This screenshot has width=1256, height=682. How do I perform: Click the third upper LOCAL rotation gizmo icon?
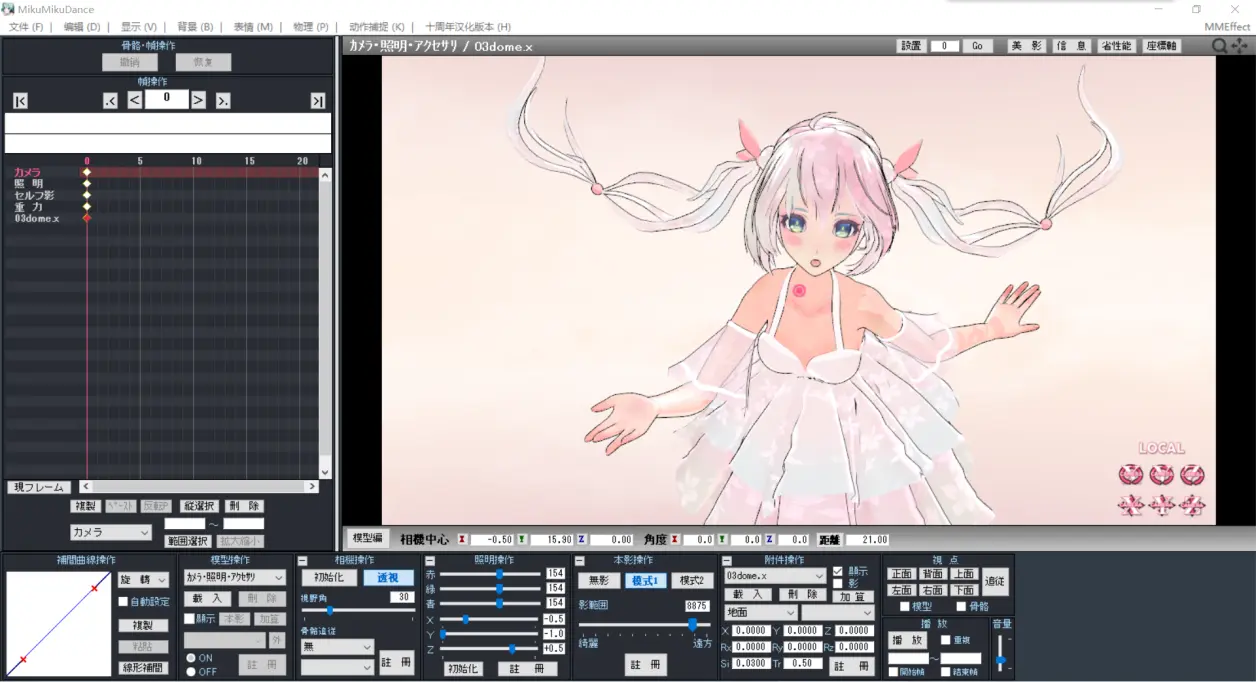pyautogui.click(x=1192, y=475)
